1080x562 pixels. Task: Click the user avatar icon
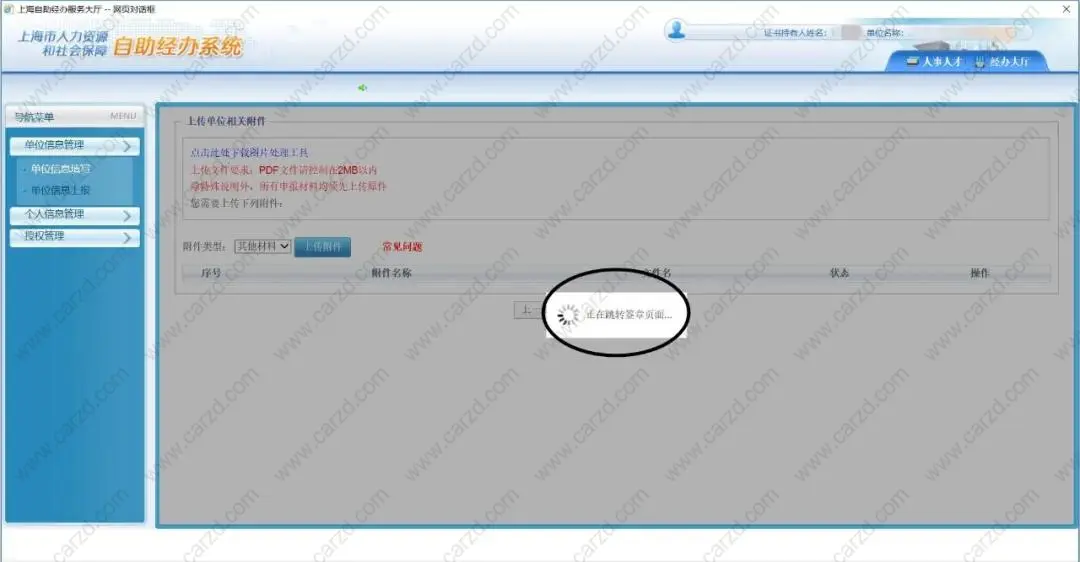(x=677, y=30)
